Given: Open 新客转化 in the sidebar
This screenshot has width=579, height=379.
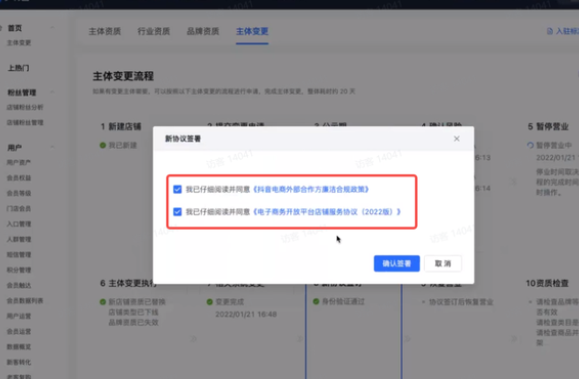Looking at the screenshot, I should pos(19,362).
